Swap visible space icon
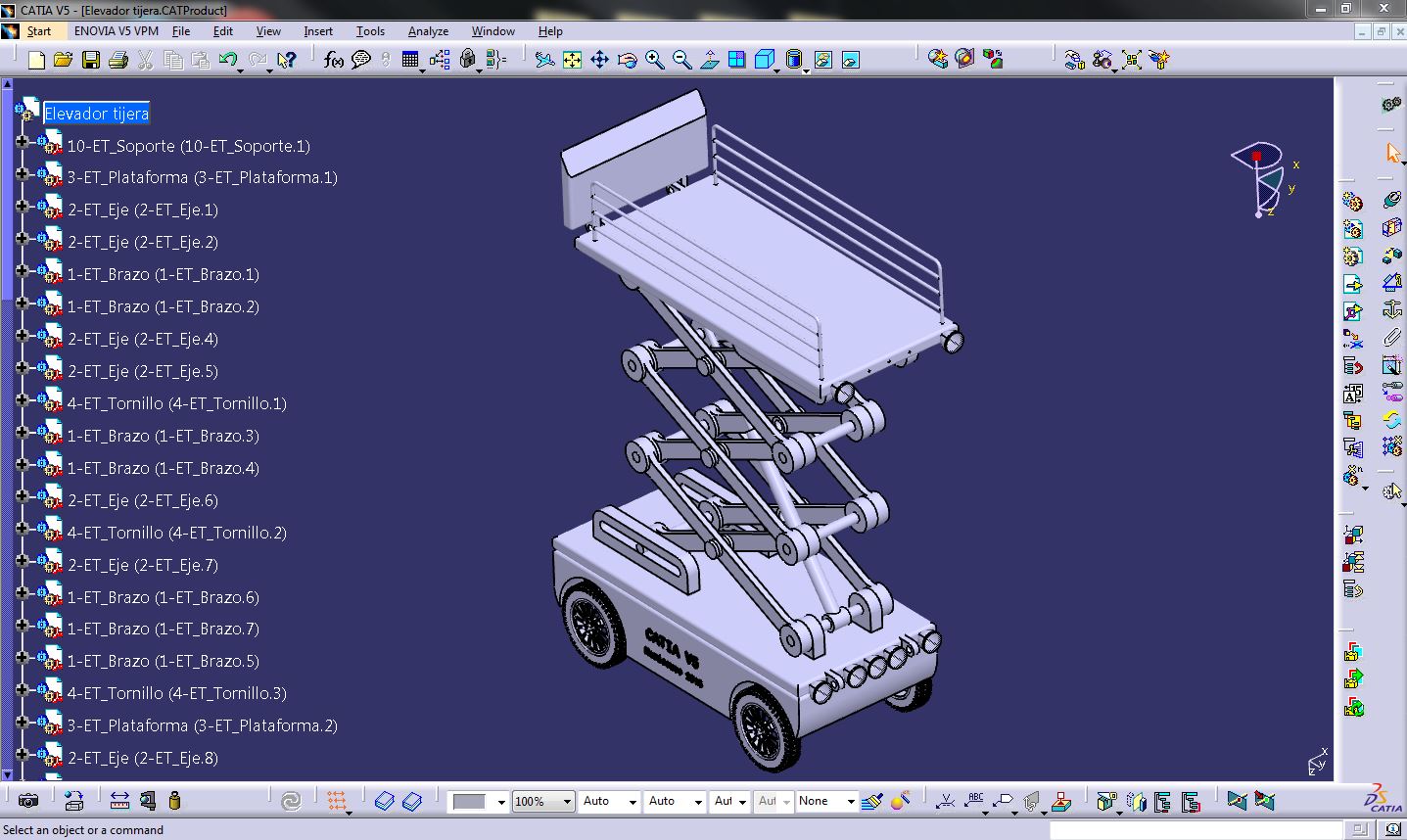Viewport: 1407px width, 840px height. 851,61
